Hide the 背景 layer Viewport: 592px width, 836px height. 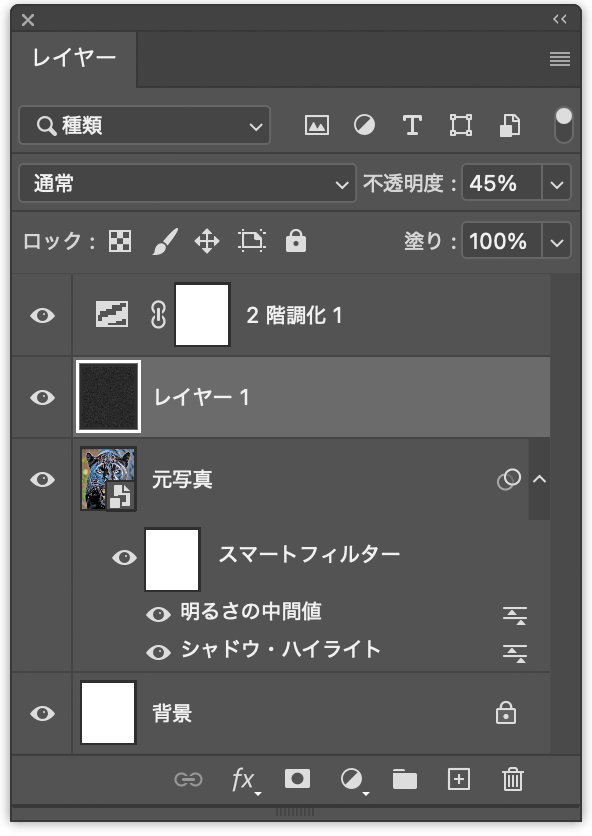(x=43, y=713)
